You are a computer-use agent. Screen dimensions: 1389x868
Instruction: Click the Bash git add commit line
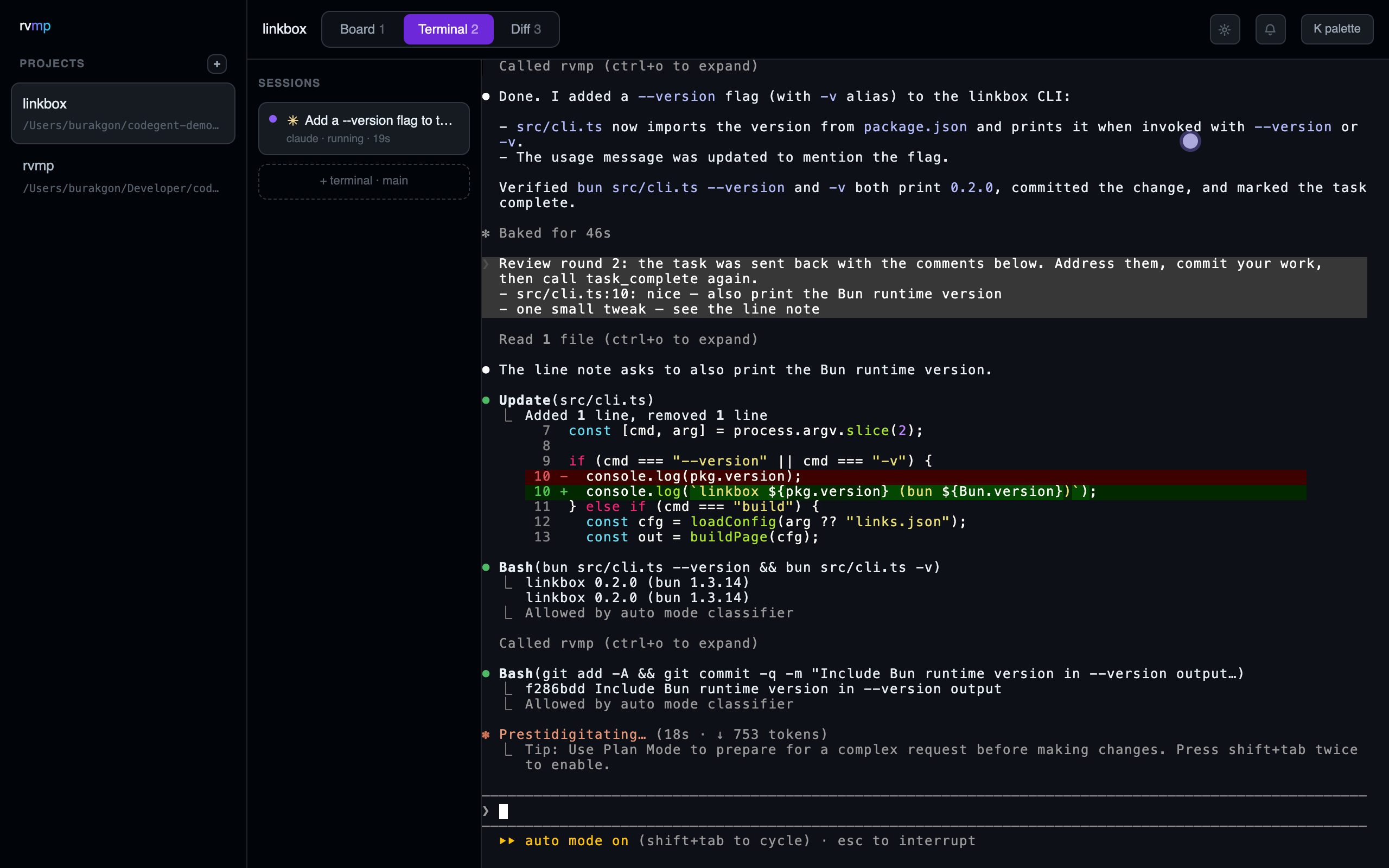[x=871, y=673]
